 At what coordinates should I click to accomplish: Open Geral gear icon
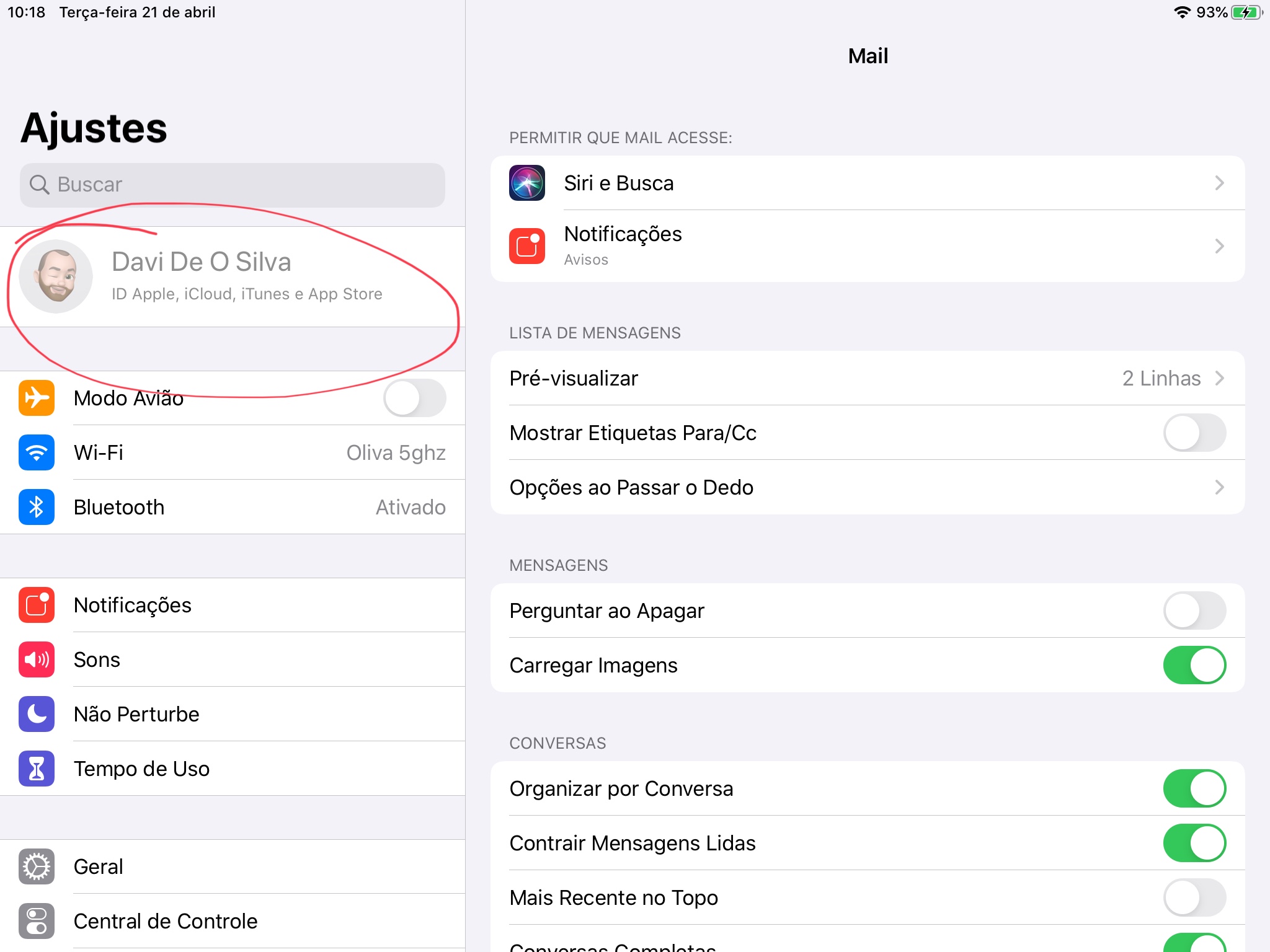point(37,866)
